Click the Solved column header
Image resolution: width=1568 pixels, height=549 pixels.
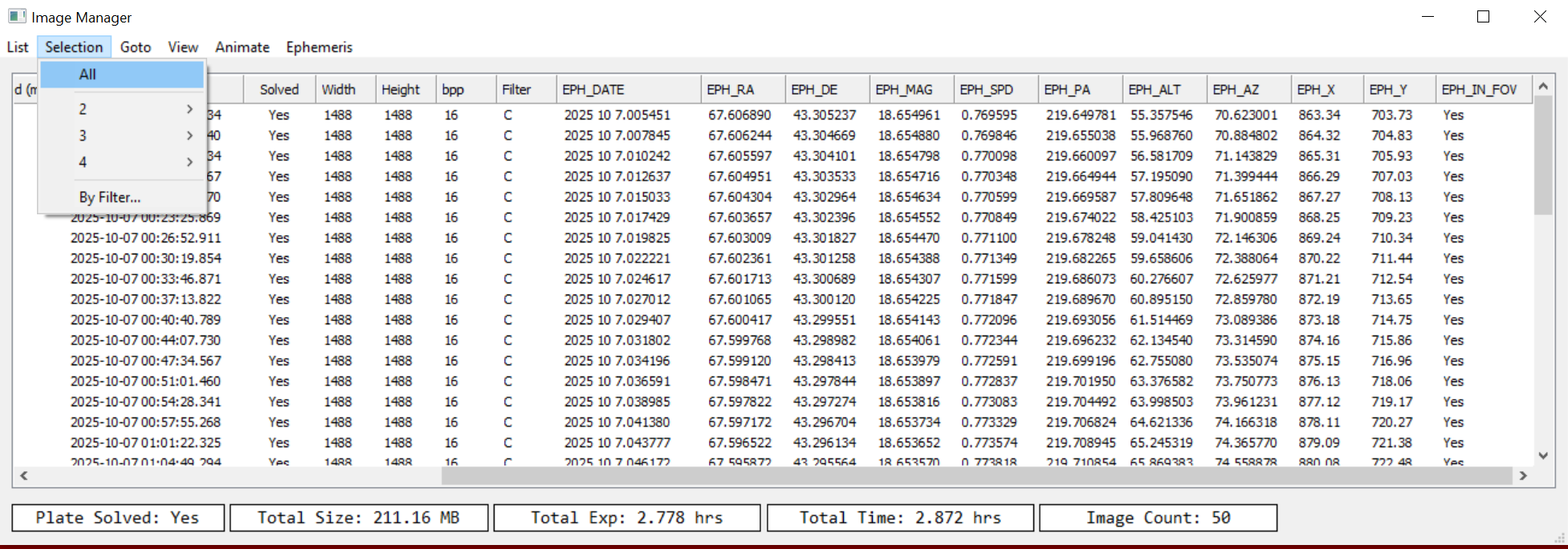279,90
